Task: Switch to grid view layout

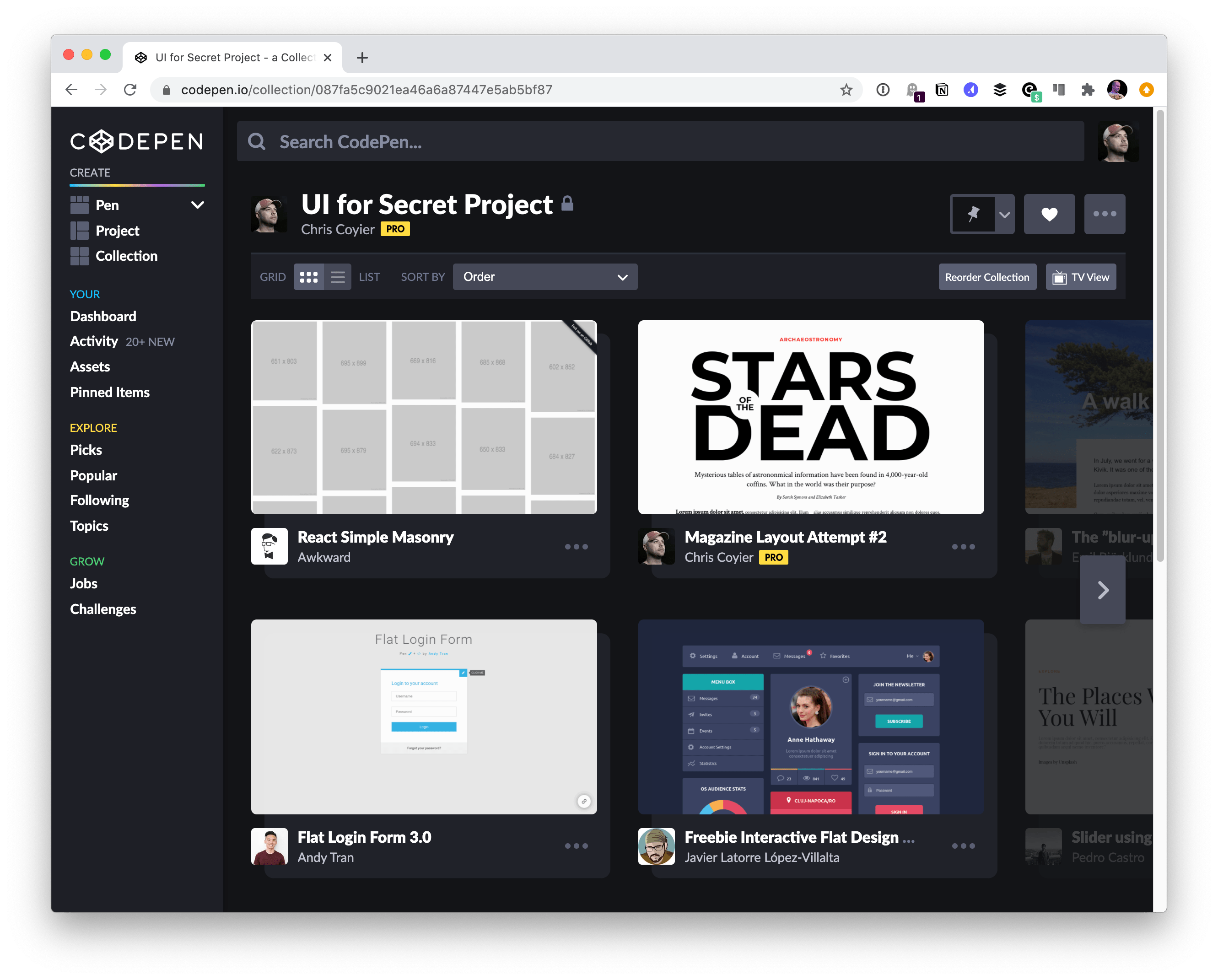Action: click(x=308, y=277)
